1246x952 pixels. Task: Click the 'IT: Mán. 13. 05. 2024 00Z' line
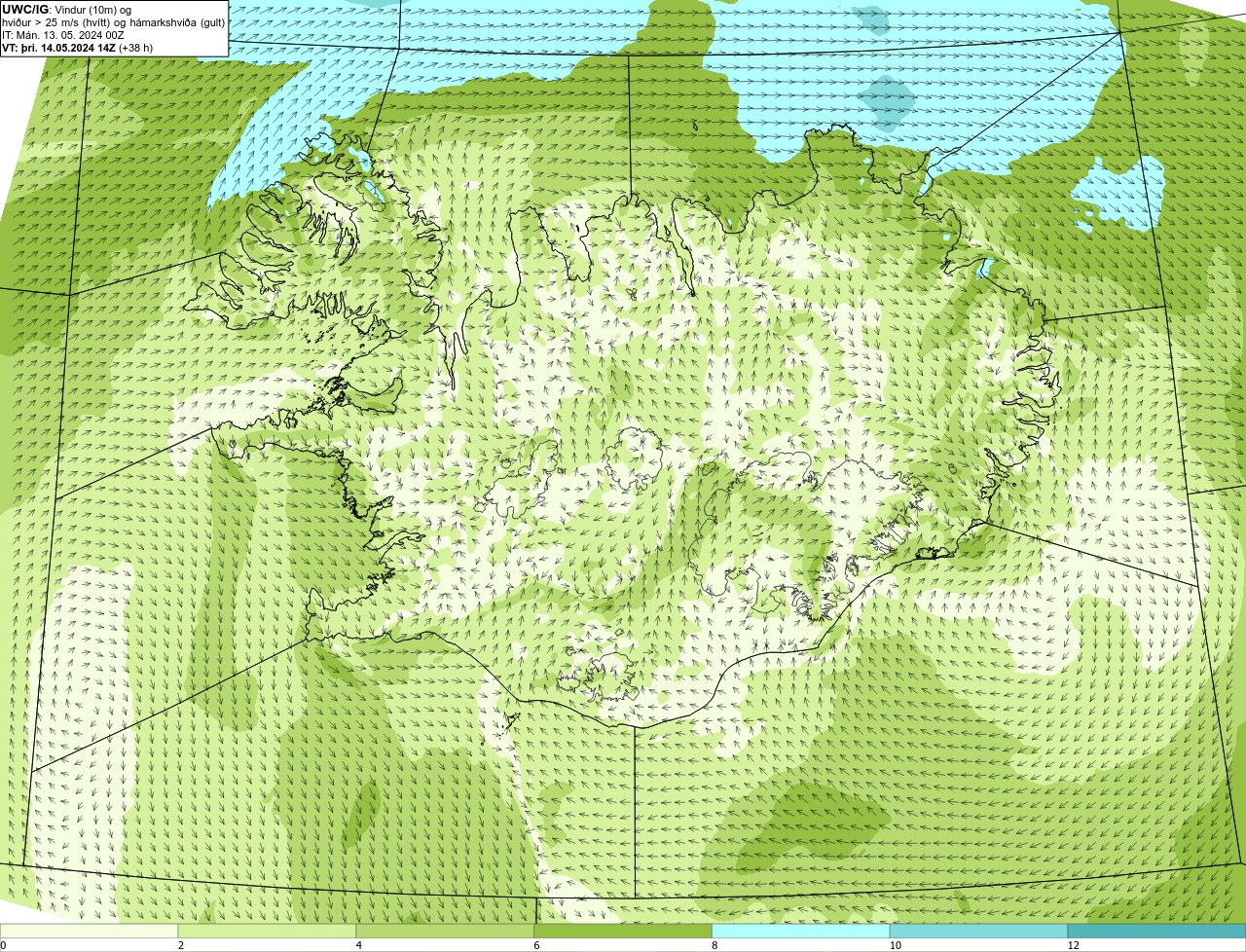62,35
